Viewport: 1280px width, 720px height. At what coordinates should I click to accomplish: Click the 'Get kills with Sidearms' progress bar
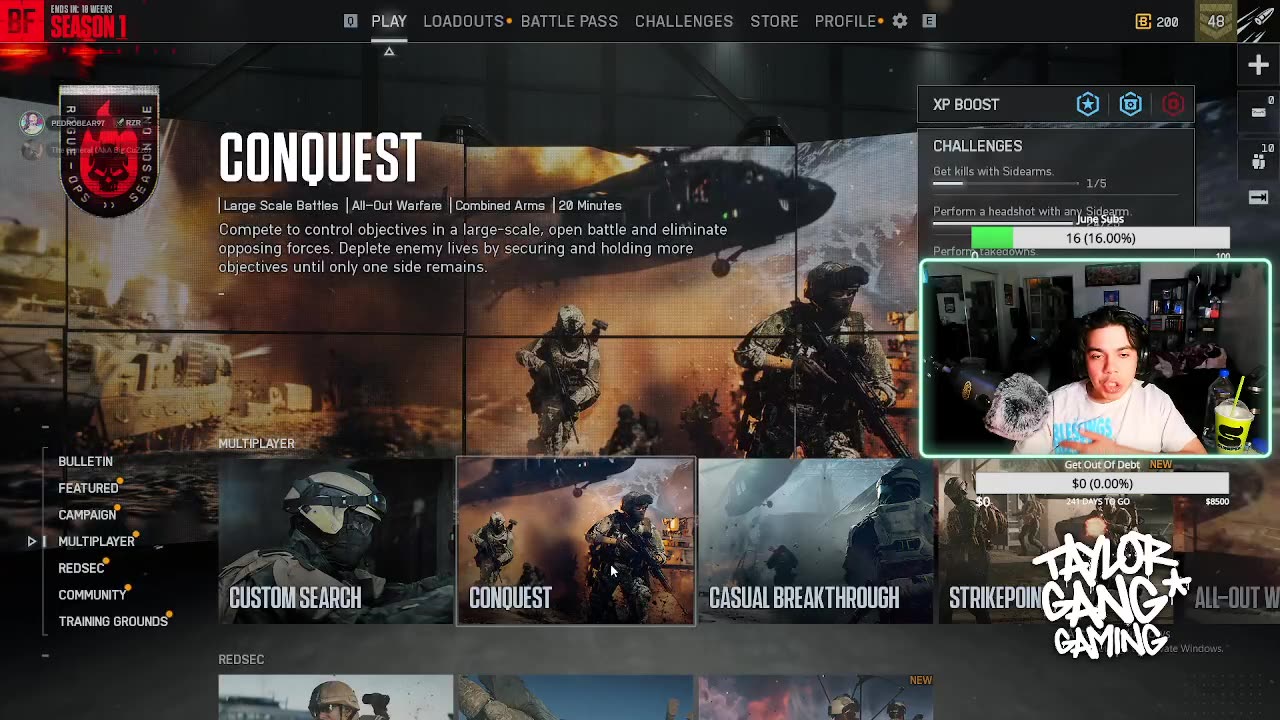pyautogui.click(x=1006, y=184)
